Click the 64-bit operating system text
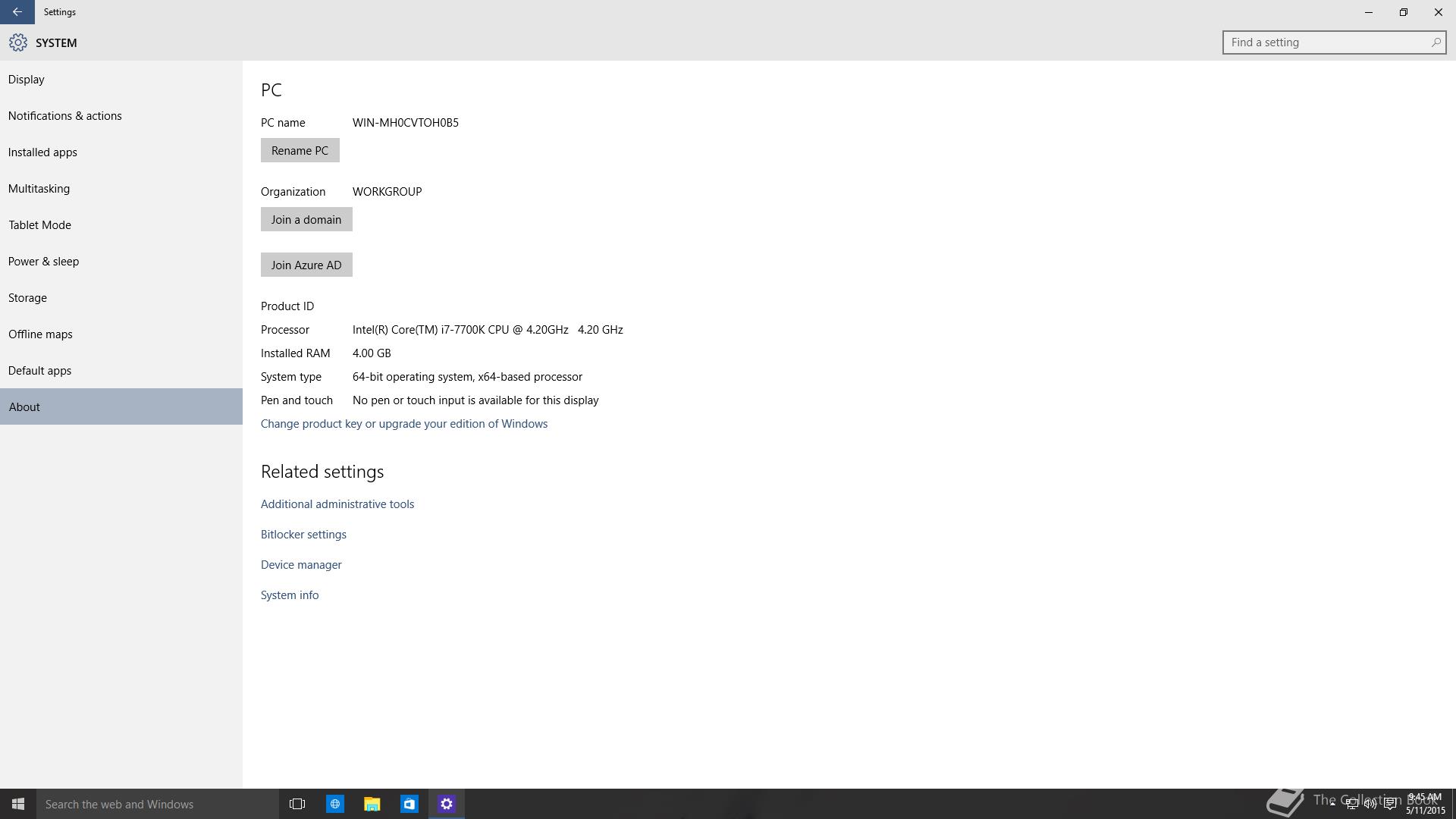 pos(467,377)
